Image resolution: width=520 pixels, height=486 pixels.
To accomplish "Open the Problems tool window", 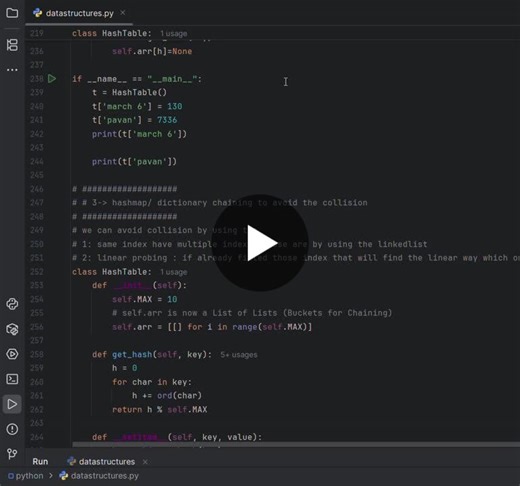I will 12,429.
